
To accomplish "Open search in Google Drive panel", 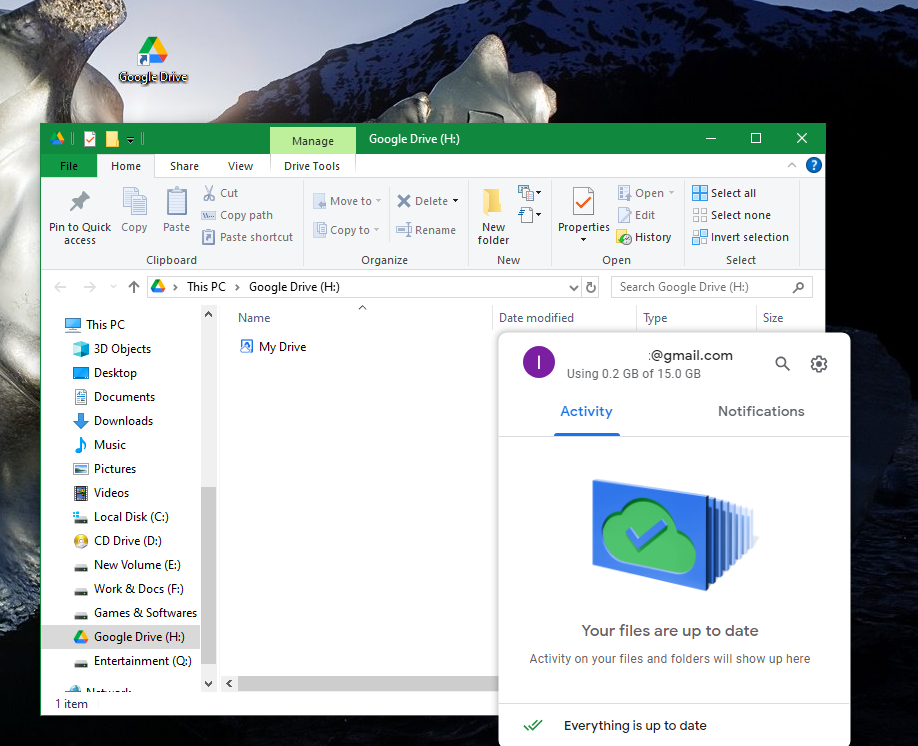I will 783,364.
